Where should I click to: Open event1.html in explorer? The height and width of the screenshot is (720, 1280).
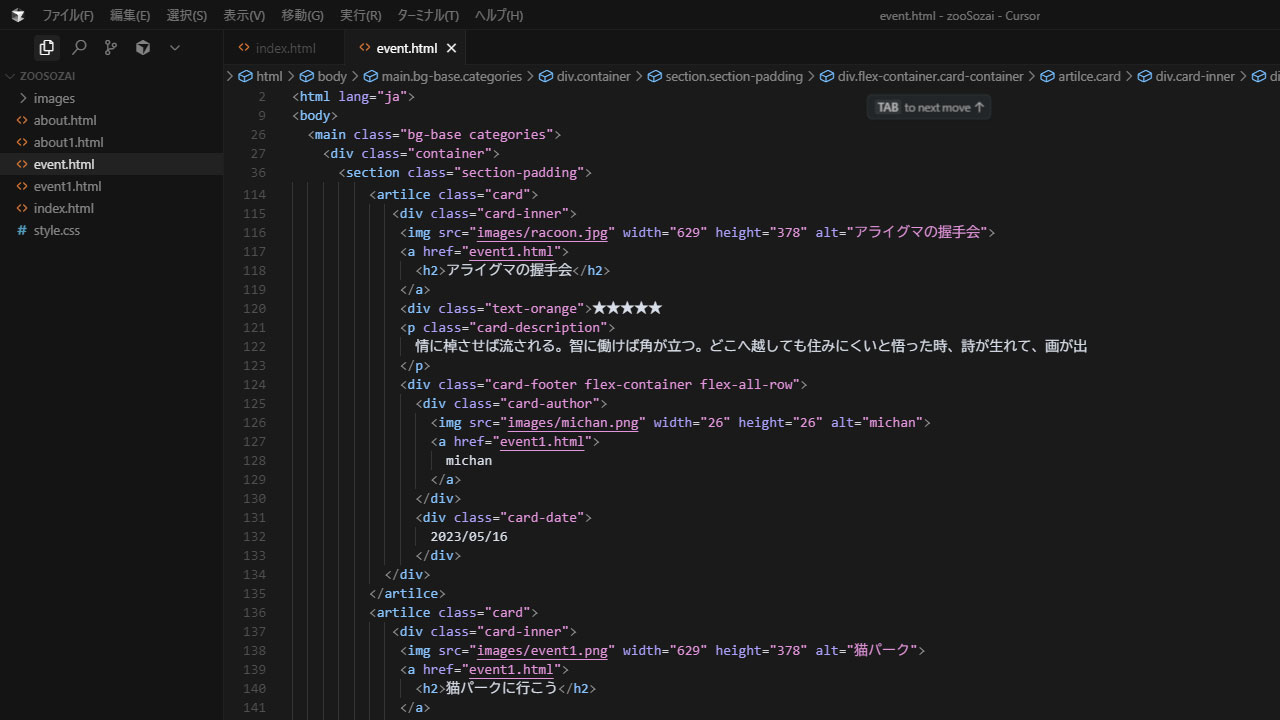[111, 186]
